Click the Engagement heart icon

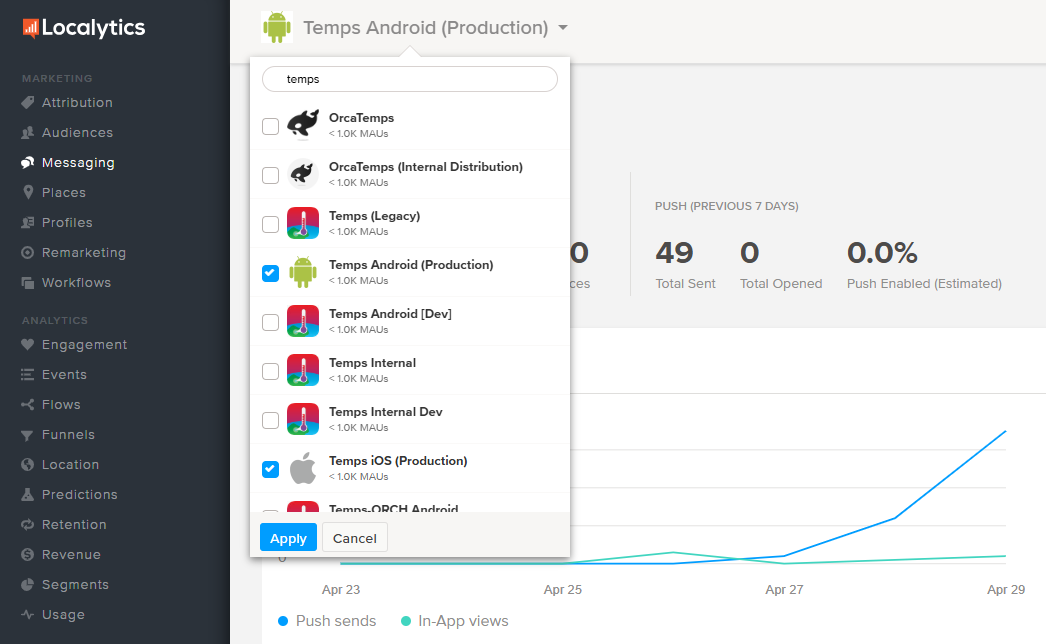pos(28,345)
